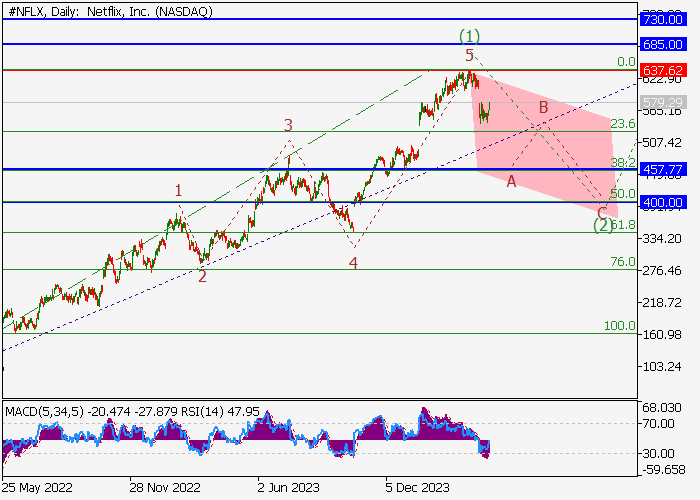
Task: Click the red wave label 2
Action: pos(202,277)
